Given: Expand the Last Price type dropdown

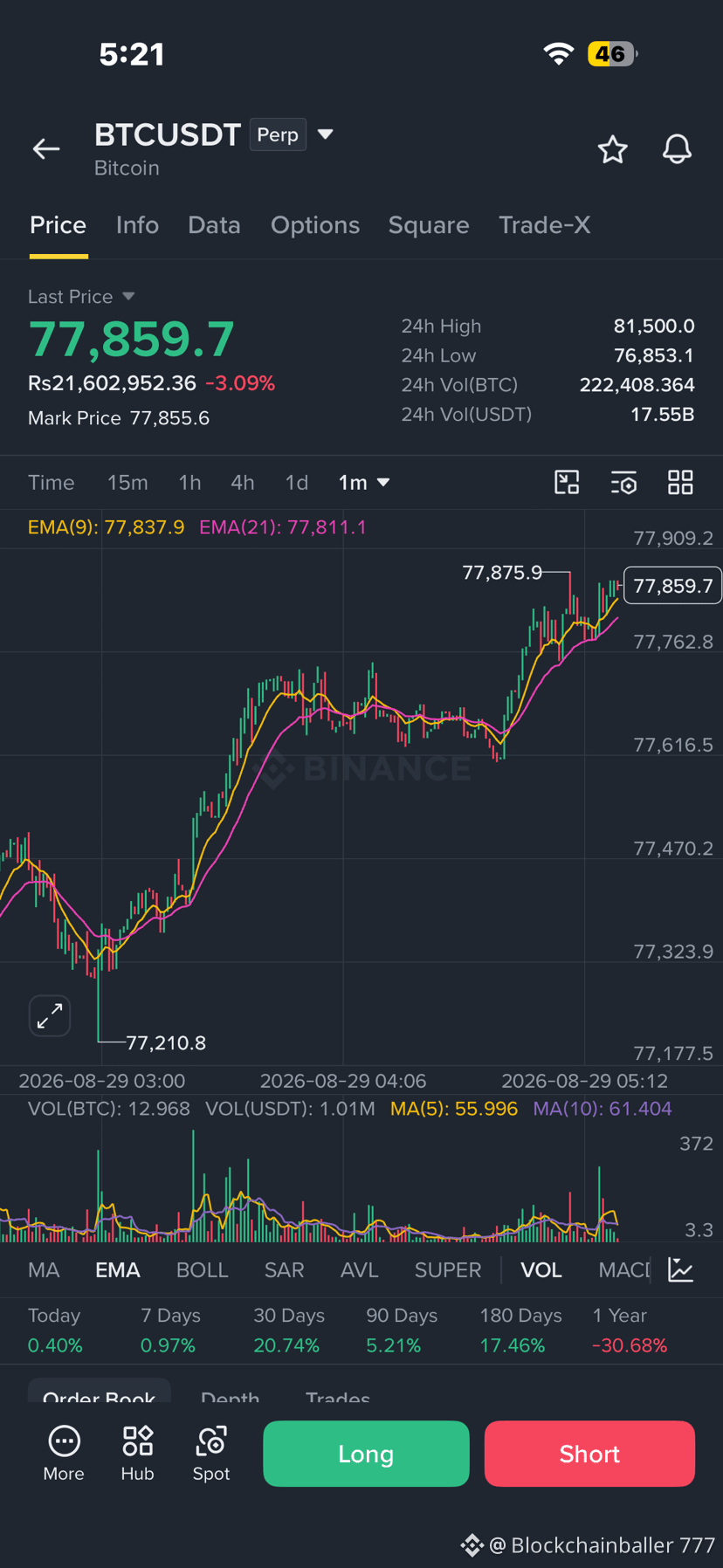Looking at the screenshot, I should (x=128, y=297).
